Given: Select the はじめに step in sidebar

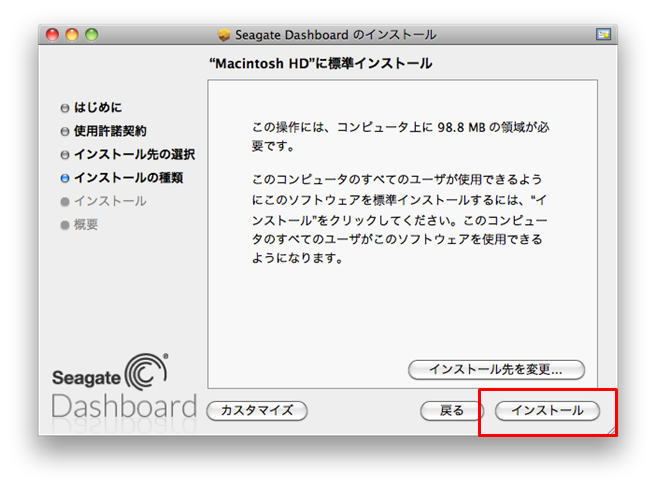Looking at the screenshot, I should 98,108.
